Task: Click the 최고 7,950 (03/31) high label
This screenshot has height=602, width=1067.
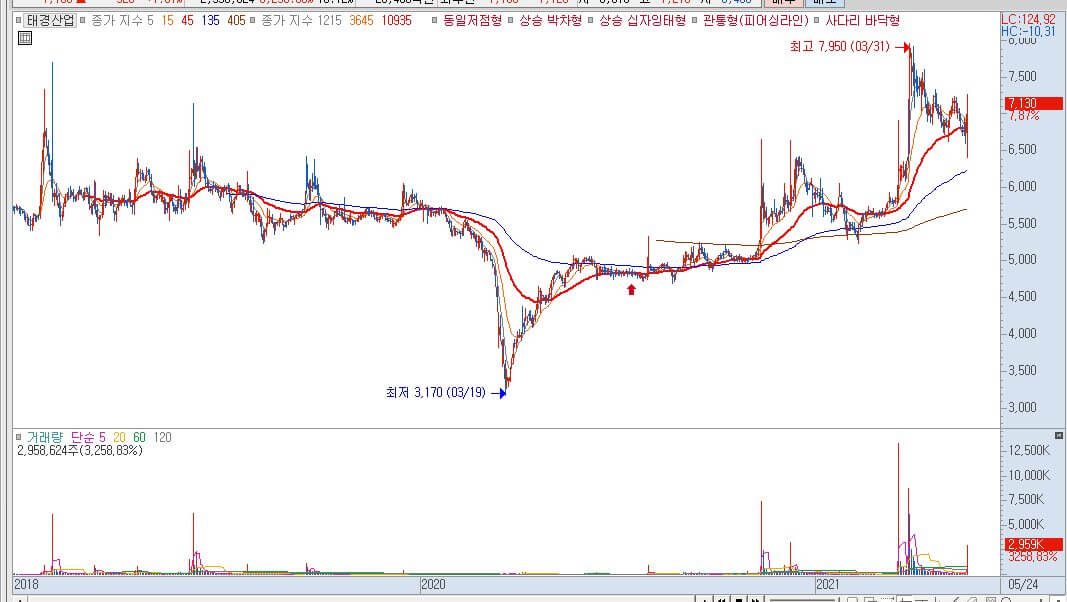Action: click(x=839, y=47)
